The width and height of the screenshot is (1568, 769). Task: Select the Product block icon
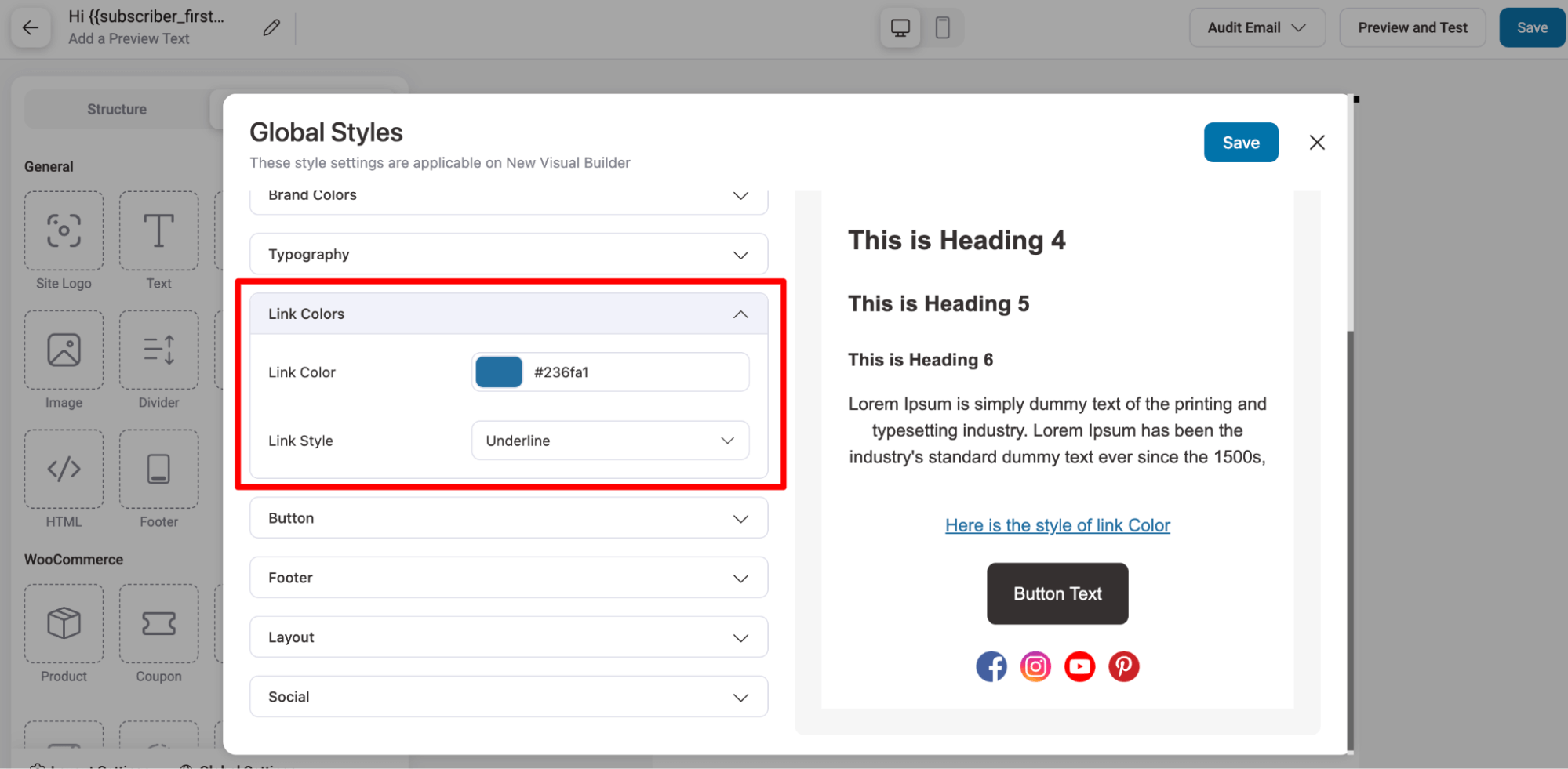tap(64, 624)
